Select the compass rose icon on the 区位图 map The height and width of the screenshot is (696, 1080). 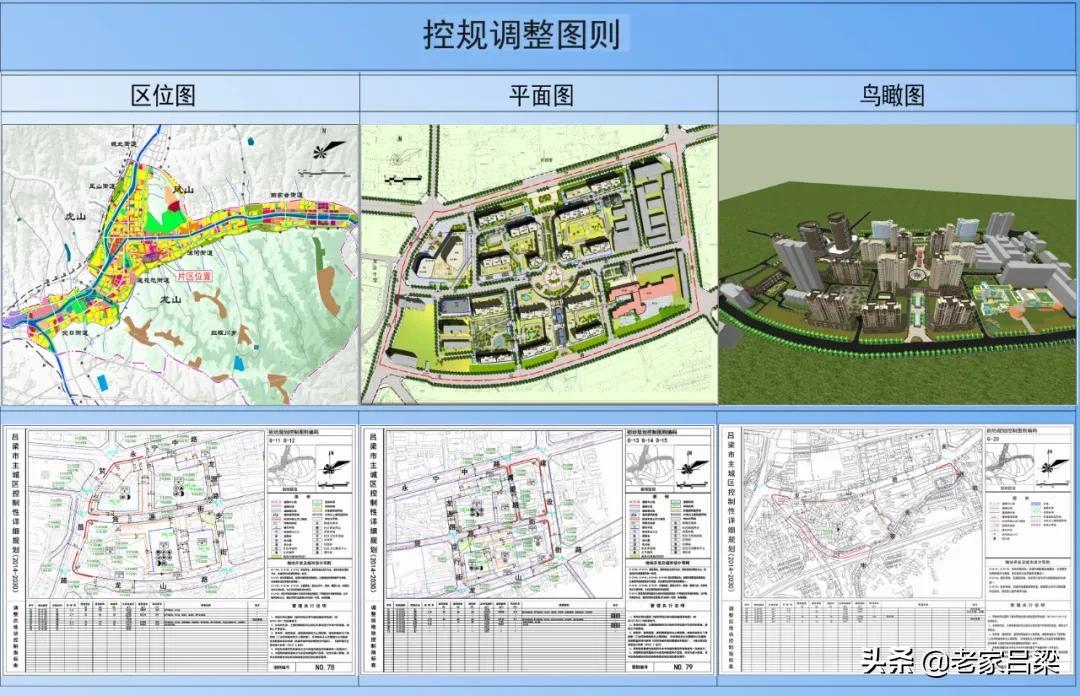click(x=320, y=152)
